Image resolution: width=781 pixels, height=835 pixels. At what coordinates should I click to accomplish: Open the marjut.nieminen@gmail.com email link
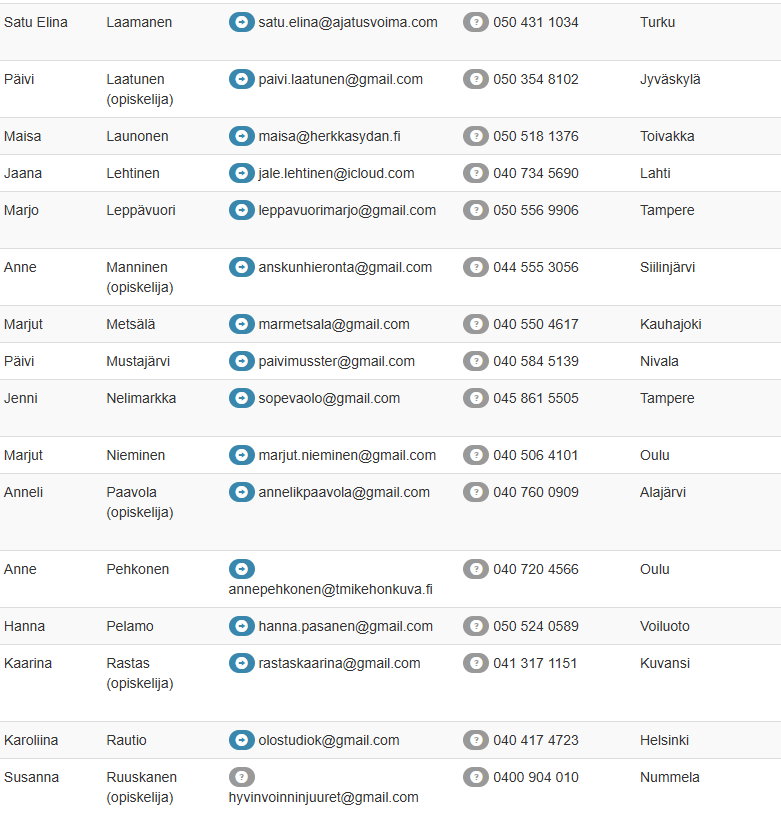click(x=347, y=455)
